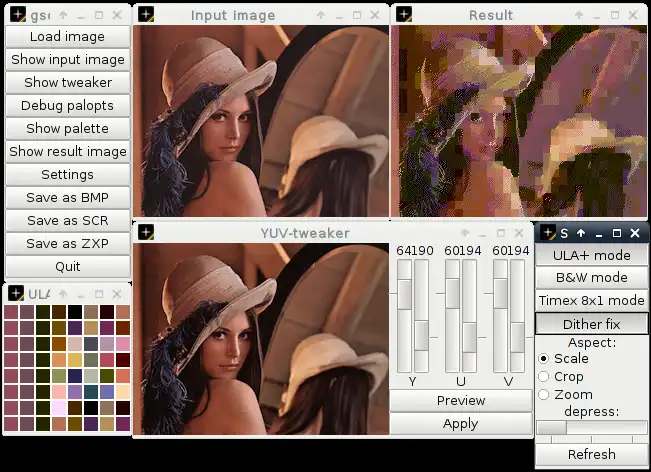
Task: Open the palette via Show palette
Action: tap(68, 128)
